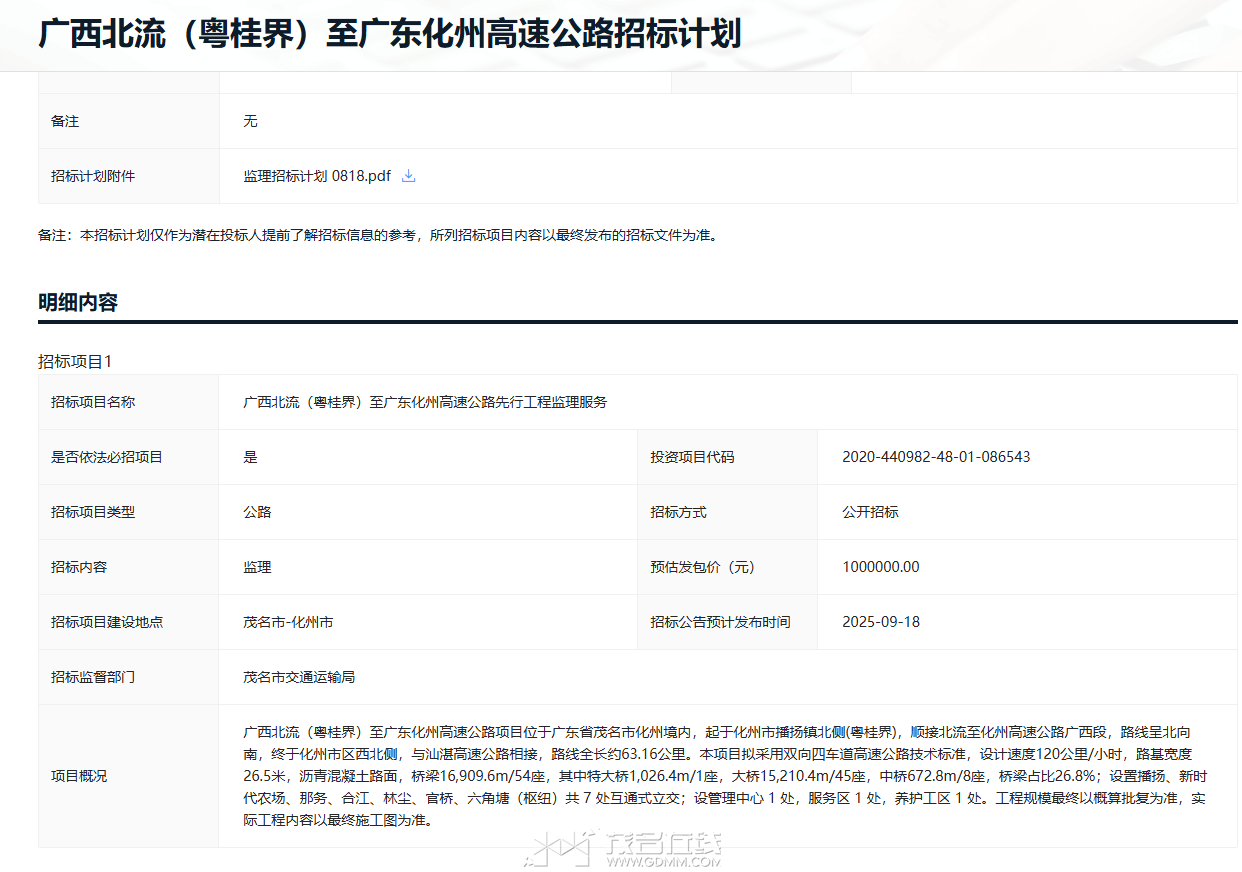1242x872 pixels.
Task: Click the page title 广西北流至广东化州高速公路招标计划
Action: click(x=390, y=34)
